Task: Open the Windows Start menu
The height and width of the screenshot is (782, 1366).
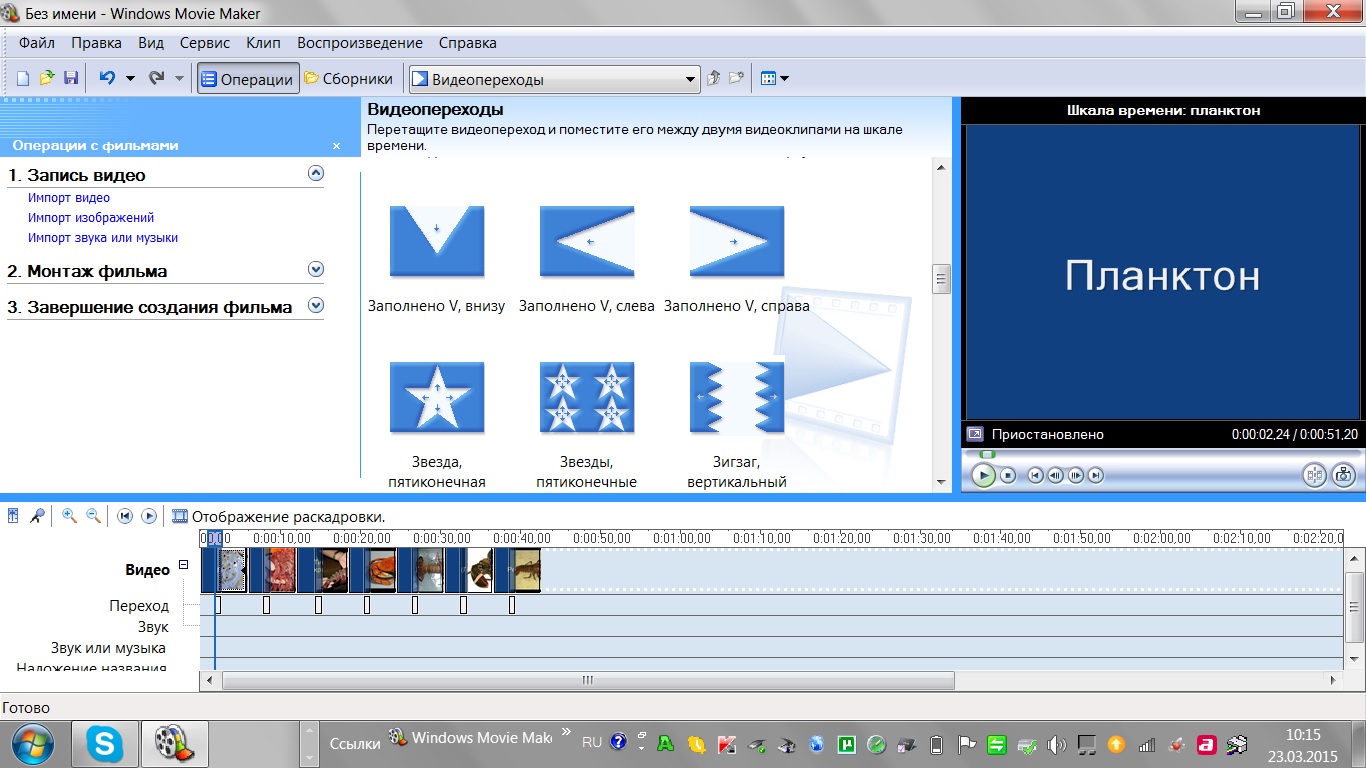Action: click(x=33, y=744)
